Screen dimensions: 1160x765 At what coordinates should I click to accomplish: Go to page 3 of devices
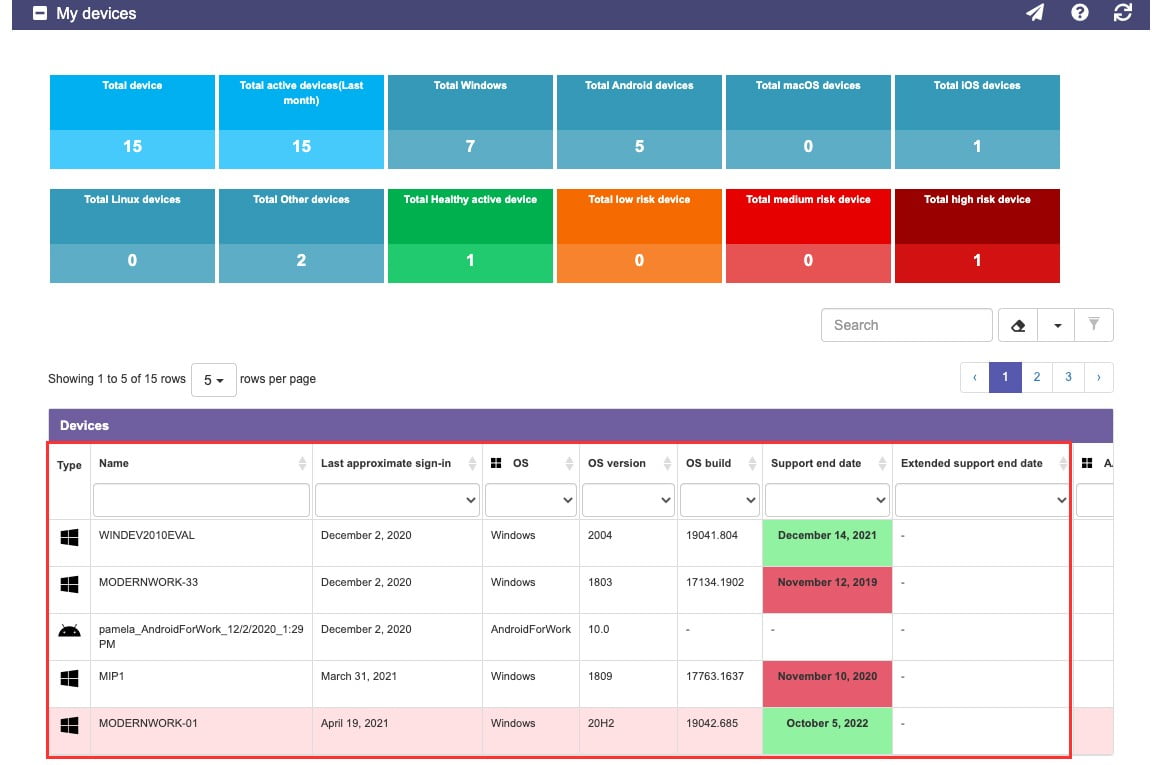click(x=1068, y=377)
